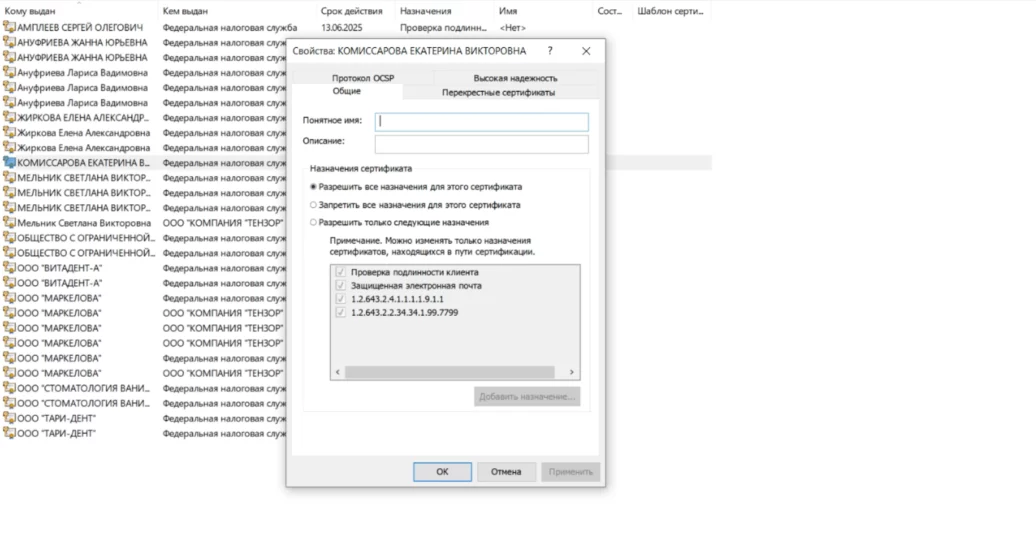Focus the Понятное имя text field
This screenshot has width=1036, height=533.
coord(481,122)
